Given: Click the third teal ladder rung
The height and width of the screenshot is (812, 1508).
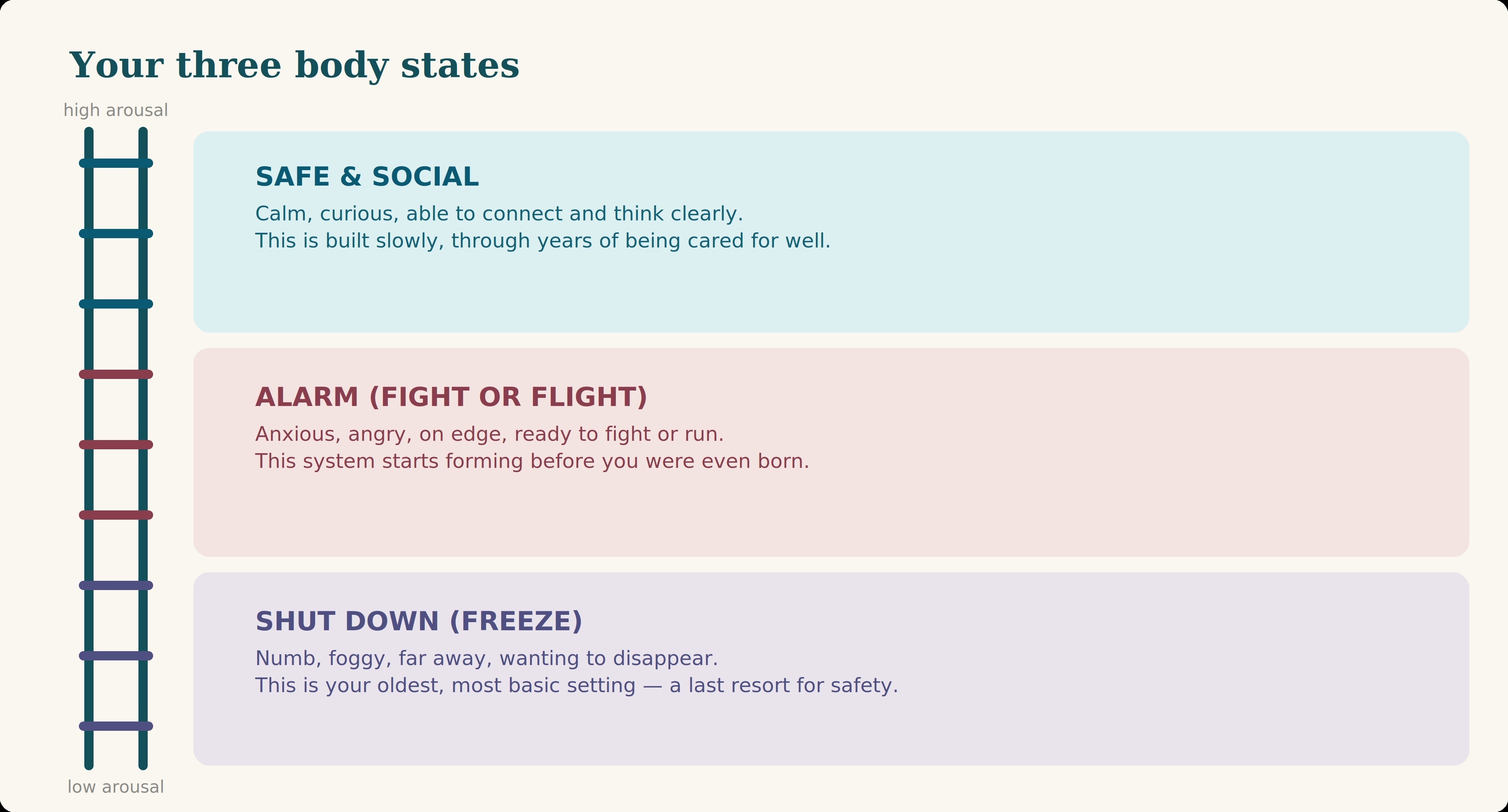Looking at the screenshot, I should point(116,304).
